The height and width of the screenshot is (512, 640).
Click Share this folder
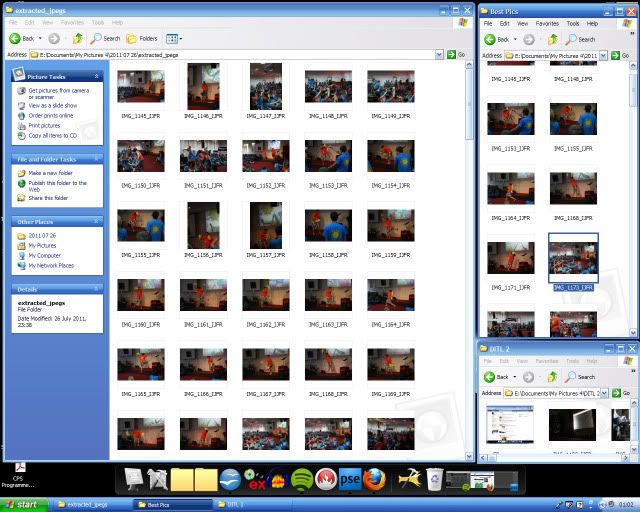pos(48,198)
